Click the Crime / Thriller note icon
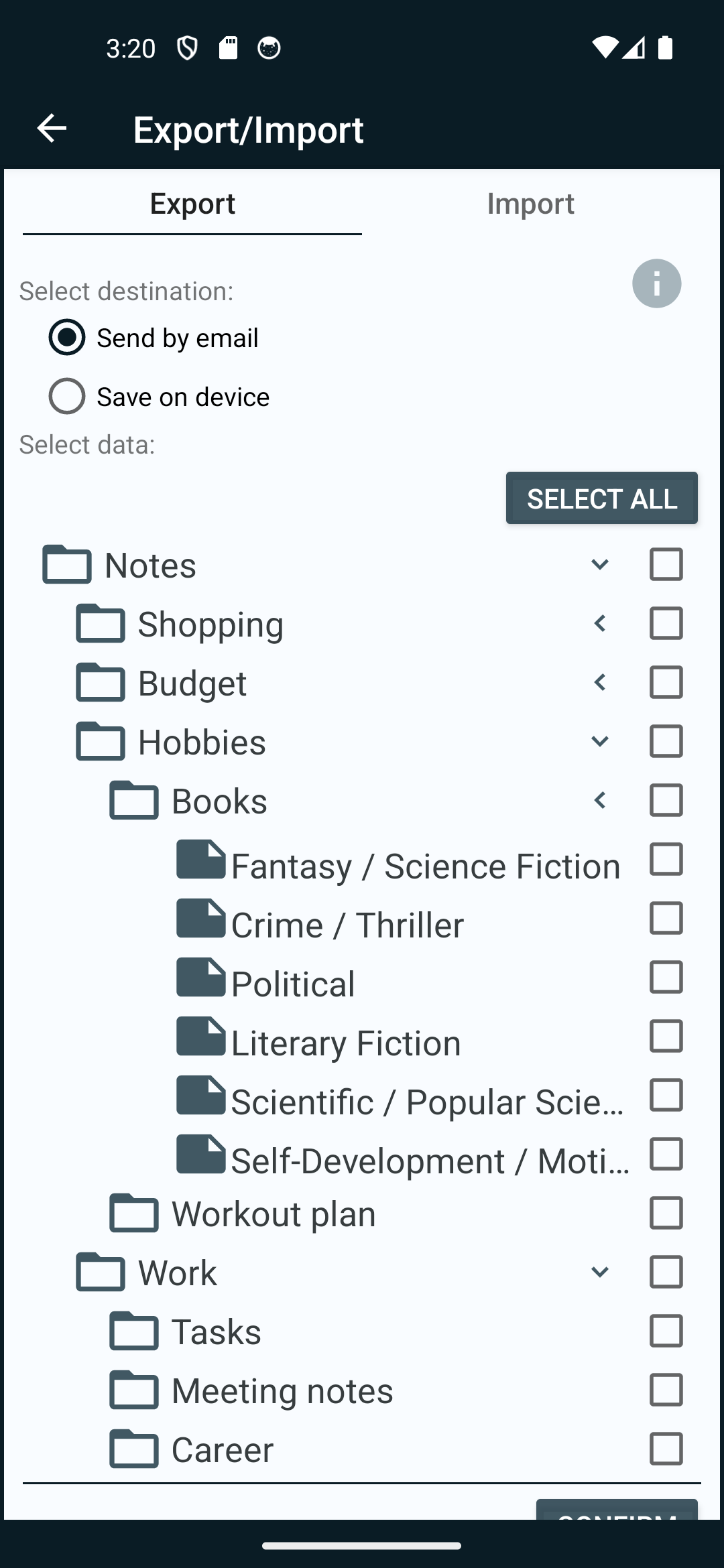 coord(200,918)
